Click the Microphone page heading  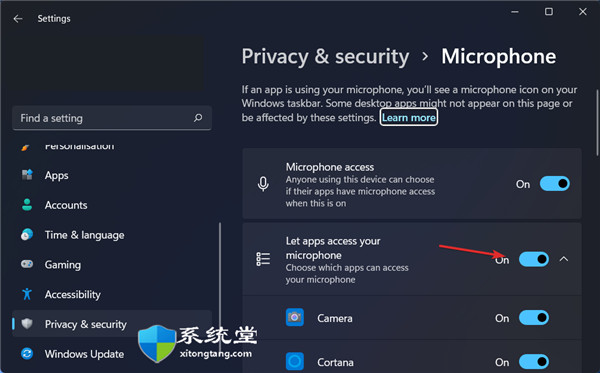499,57
